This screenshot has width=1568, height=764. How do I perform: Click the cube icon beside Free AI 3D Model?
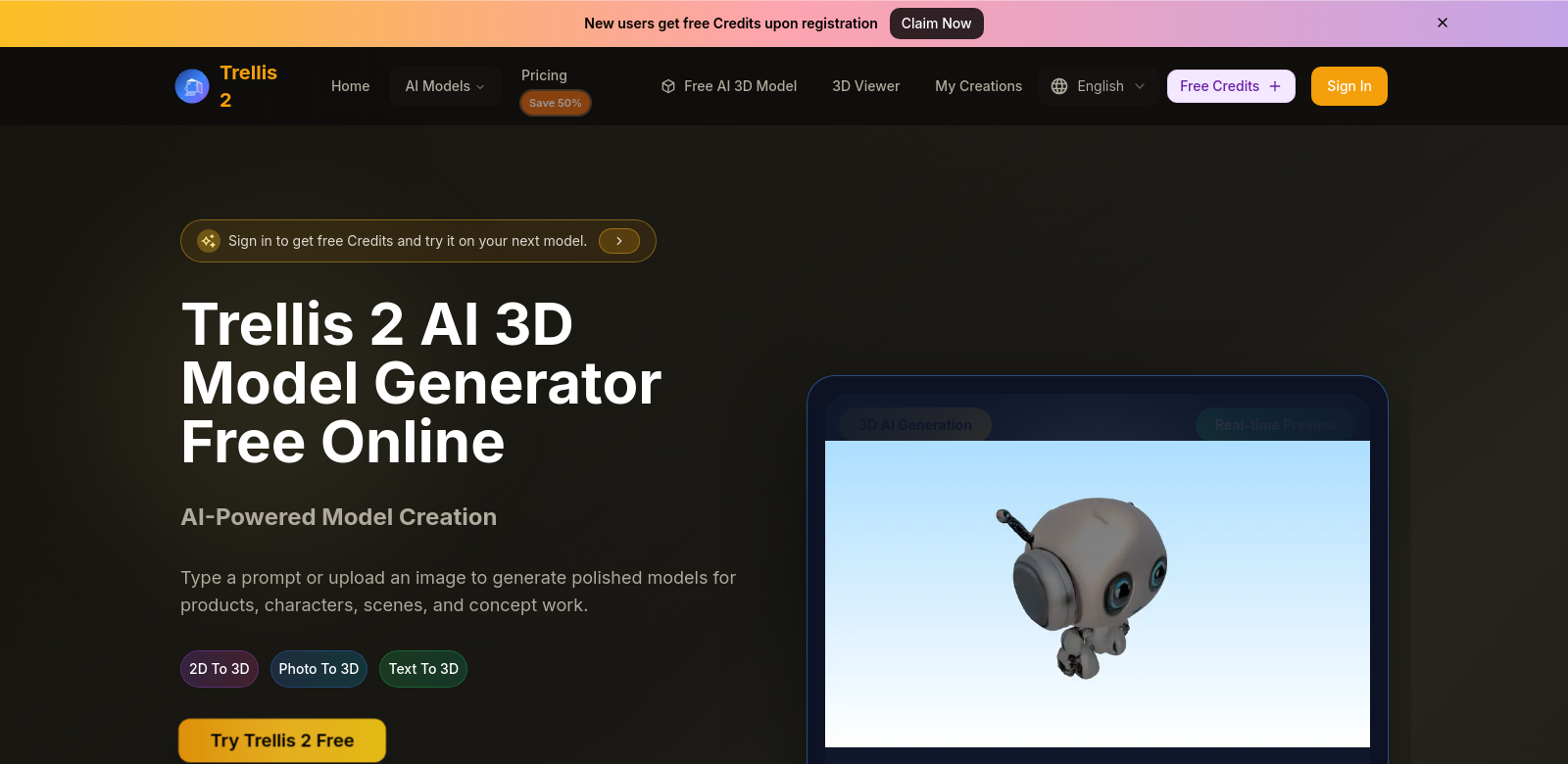pos(668,86)
